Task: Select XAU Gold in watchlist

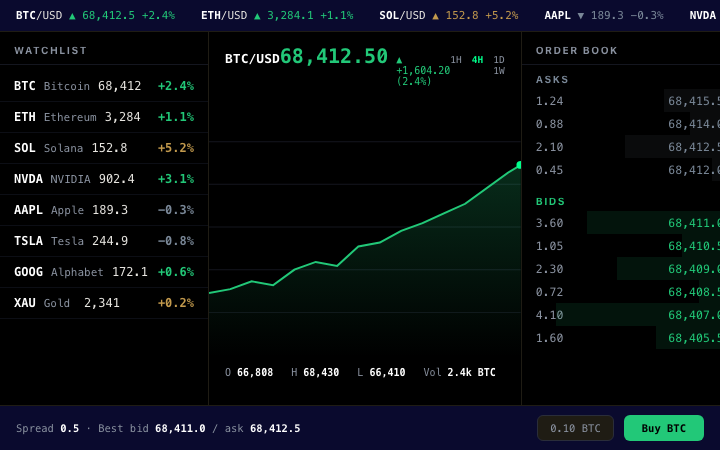Action: pyautogui.click(x=104, y=303)
